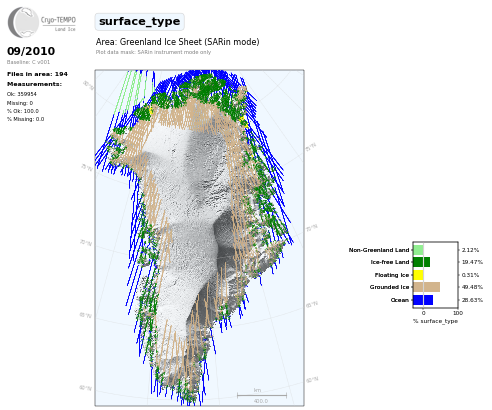Click the Files in area: 194 text
Screen dimensions: 492x410
coord(37,74)
